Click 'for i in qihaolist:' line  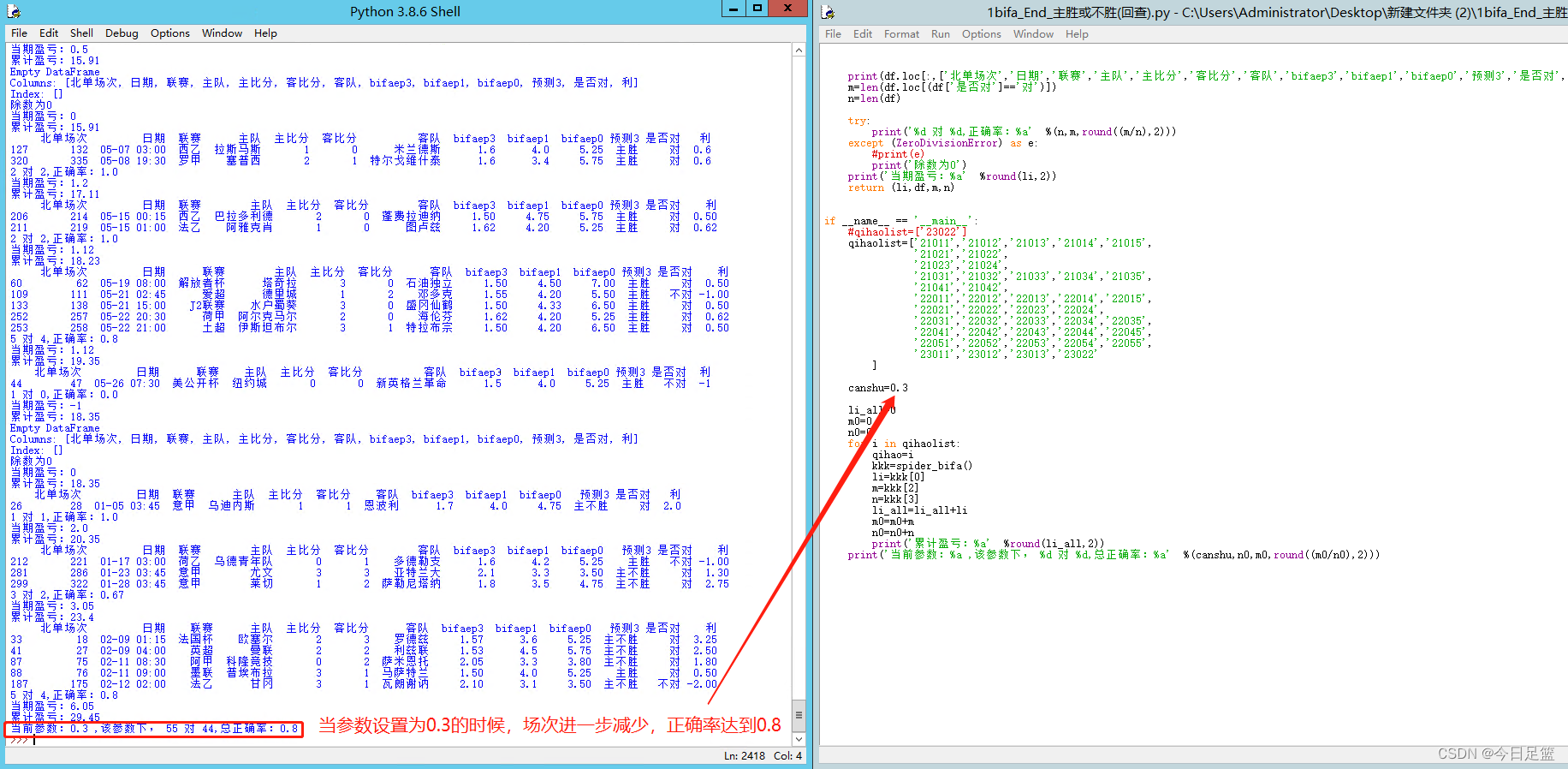point(903,444)
